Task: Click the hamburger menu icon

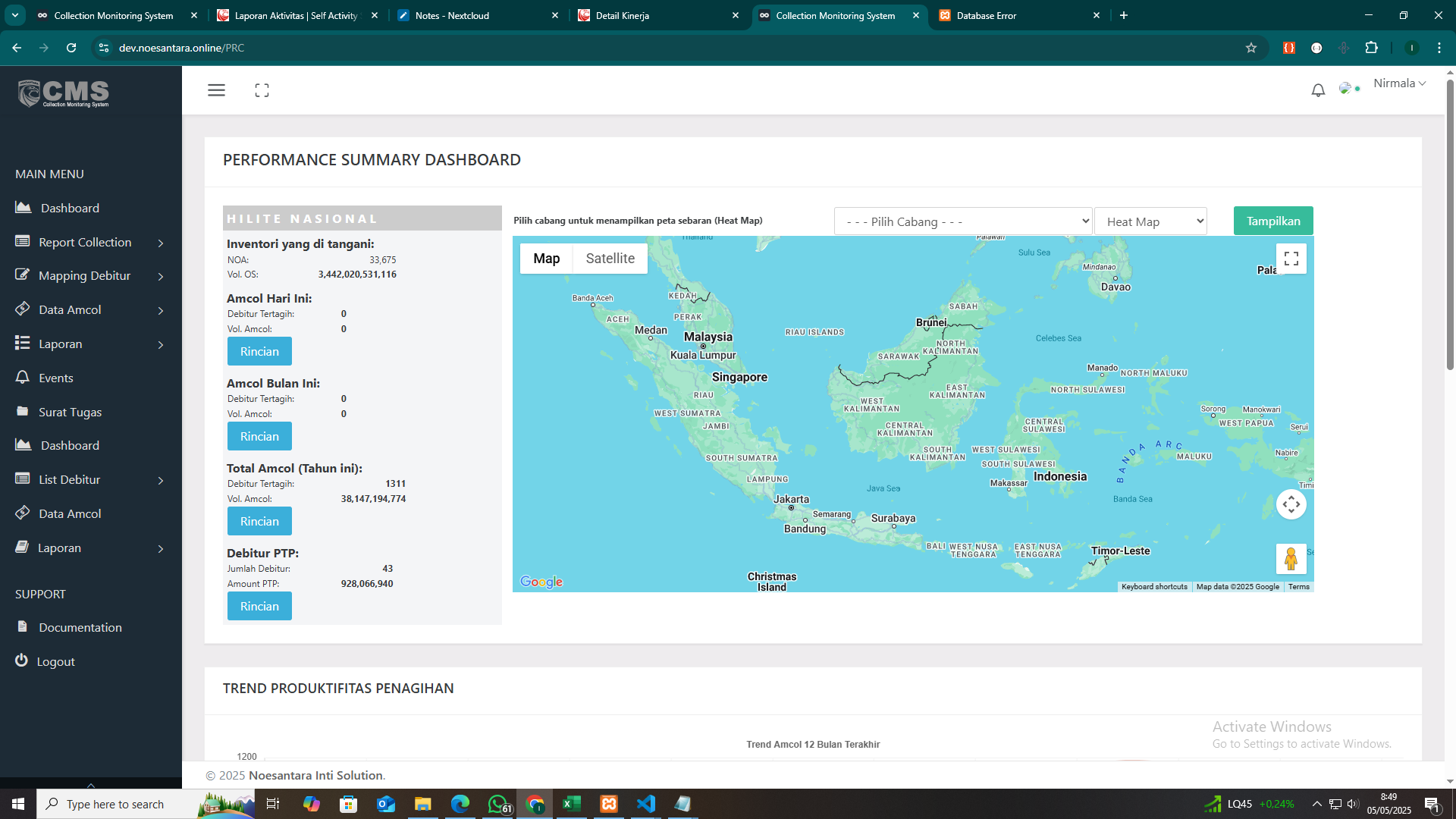Action: pyautogui.click(x=216, y=90)
